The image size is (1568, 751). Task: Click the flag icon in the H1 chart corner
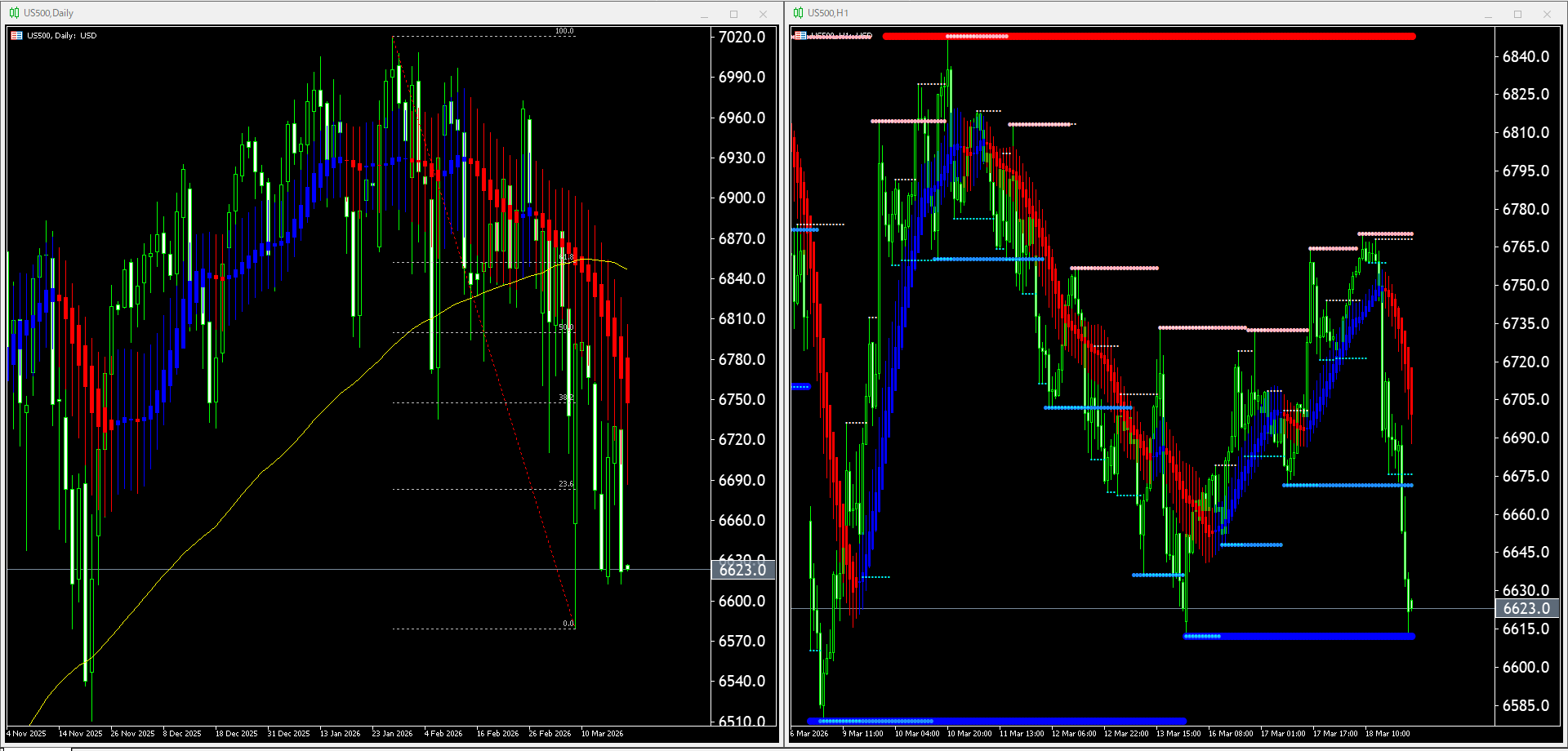coord(800,36)
